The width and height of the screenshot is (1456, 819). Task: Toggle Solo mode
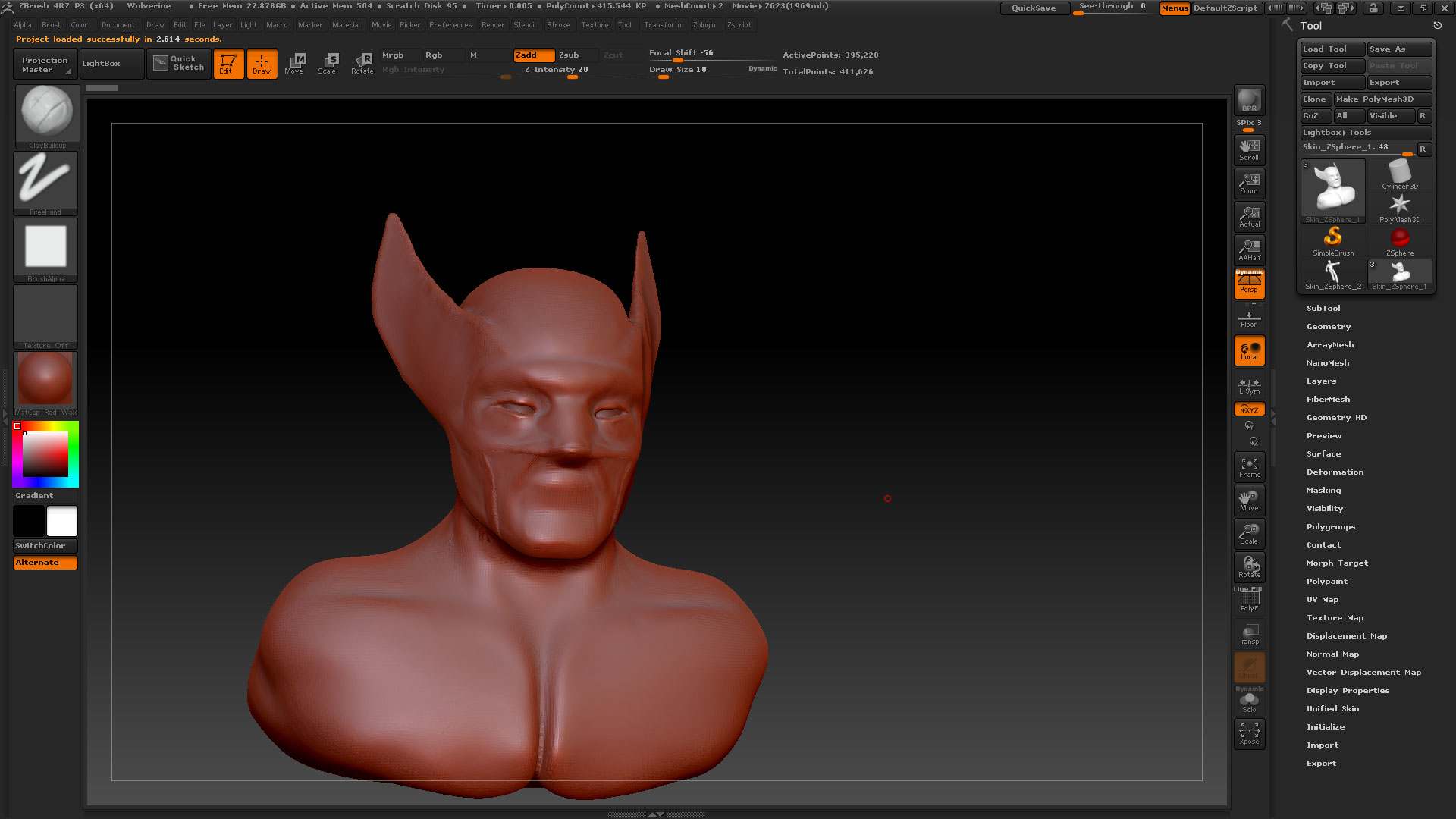[1249, 701]
